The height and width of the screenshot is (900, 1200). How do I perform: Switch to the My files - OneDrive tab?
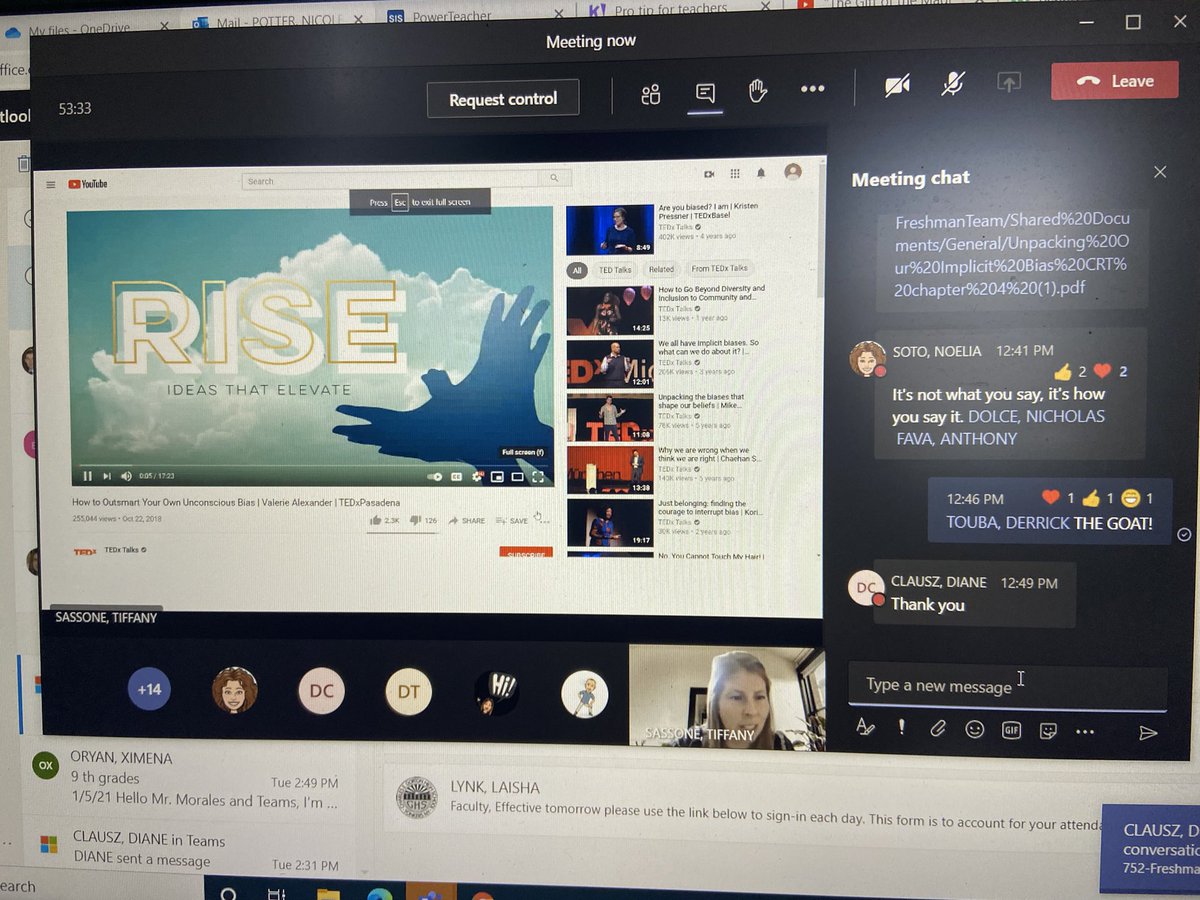pos(85,31)
